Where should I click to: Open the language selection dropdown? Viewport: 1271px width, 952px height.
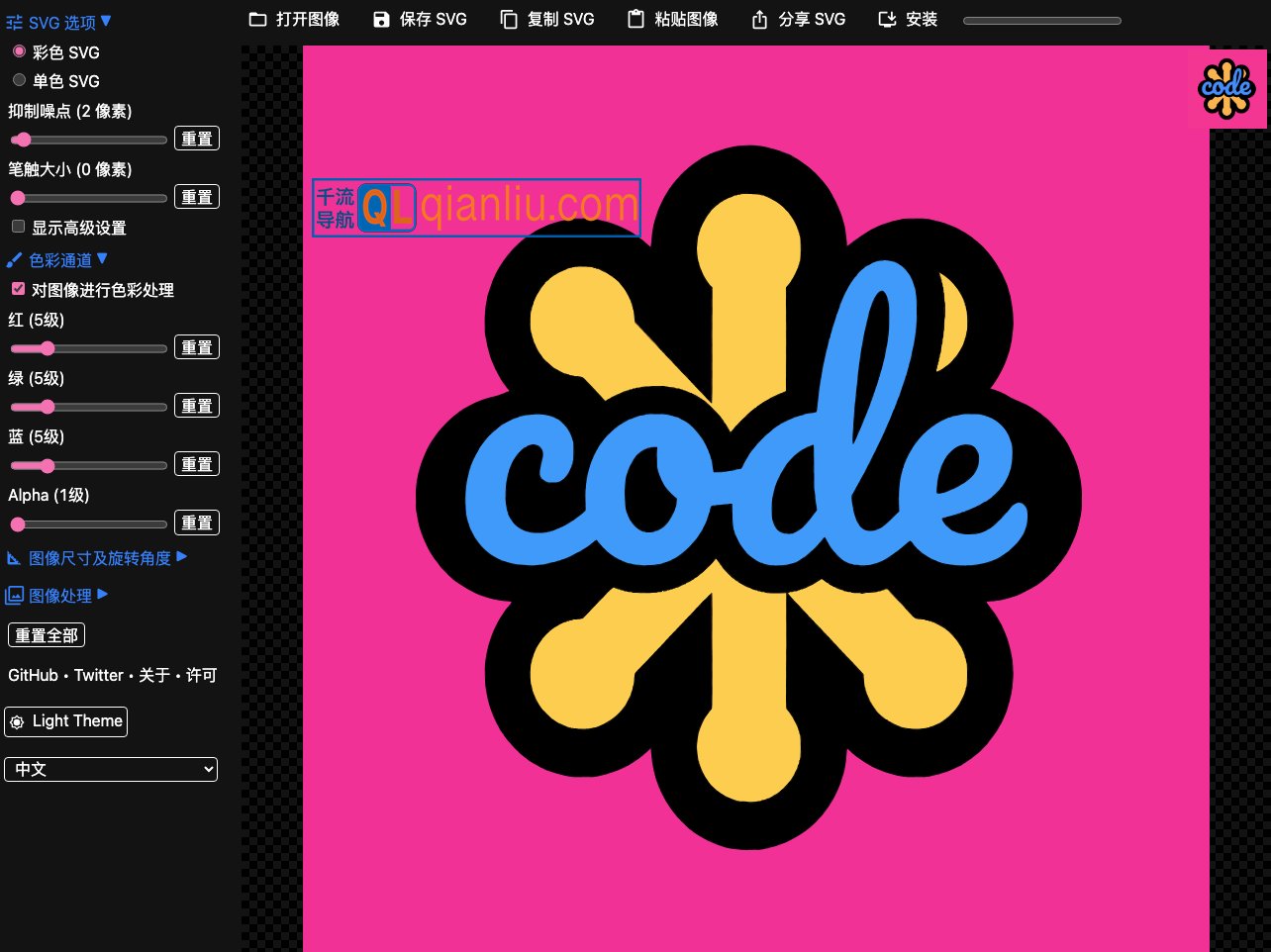[x=111, y=769]
